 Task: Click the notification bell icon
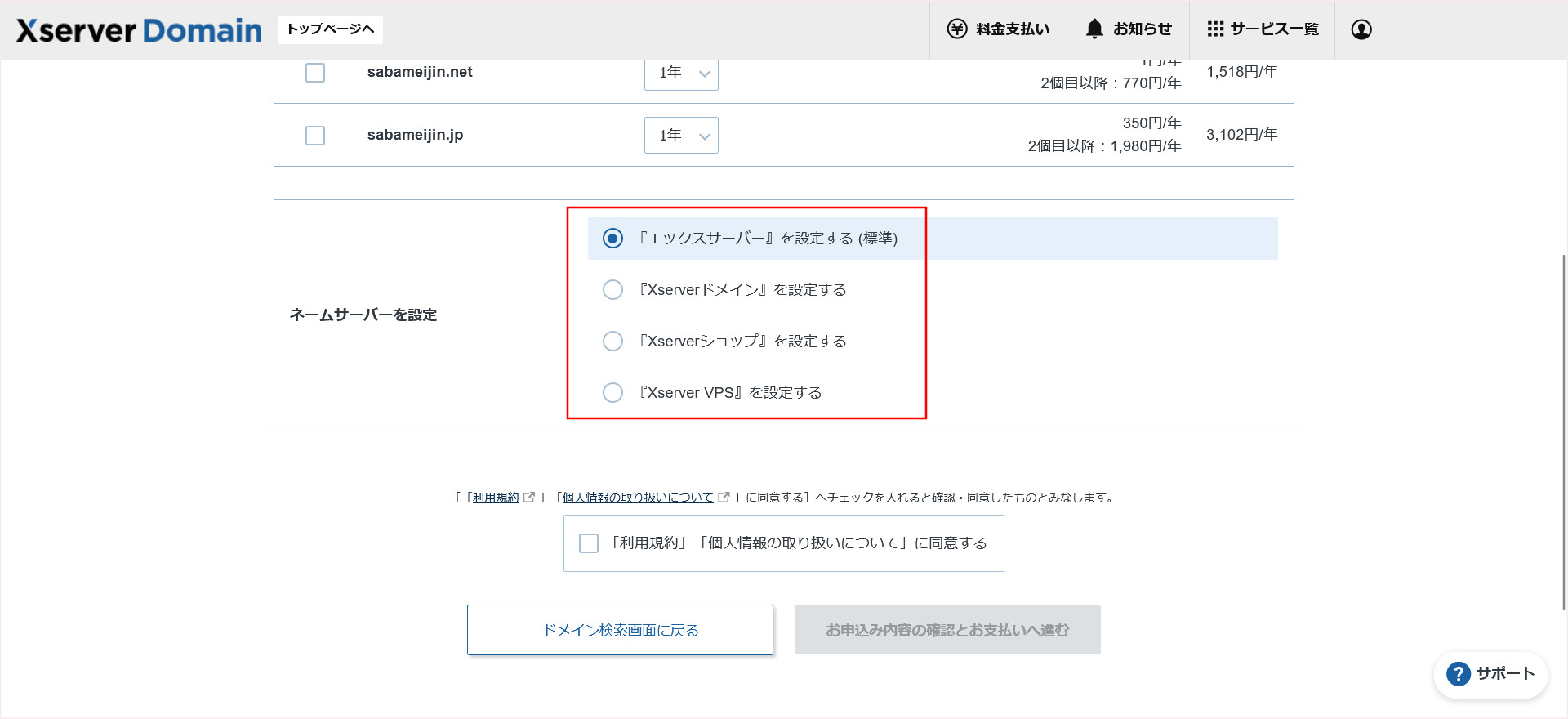[1094, 29]
